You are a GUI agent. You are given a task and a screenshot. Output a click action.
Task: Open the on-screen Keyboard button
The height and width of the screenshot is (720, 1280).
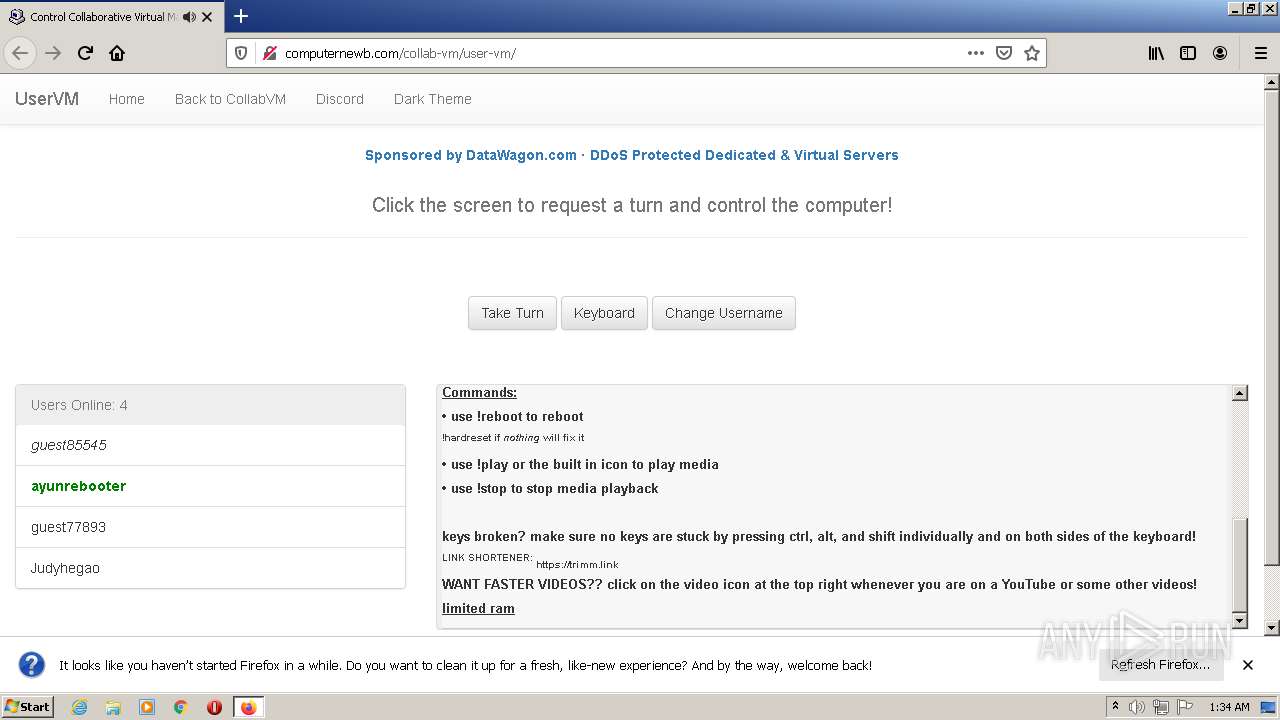(x=604, y=313)
